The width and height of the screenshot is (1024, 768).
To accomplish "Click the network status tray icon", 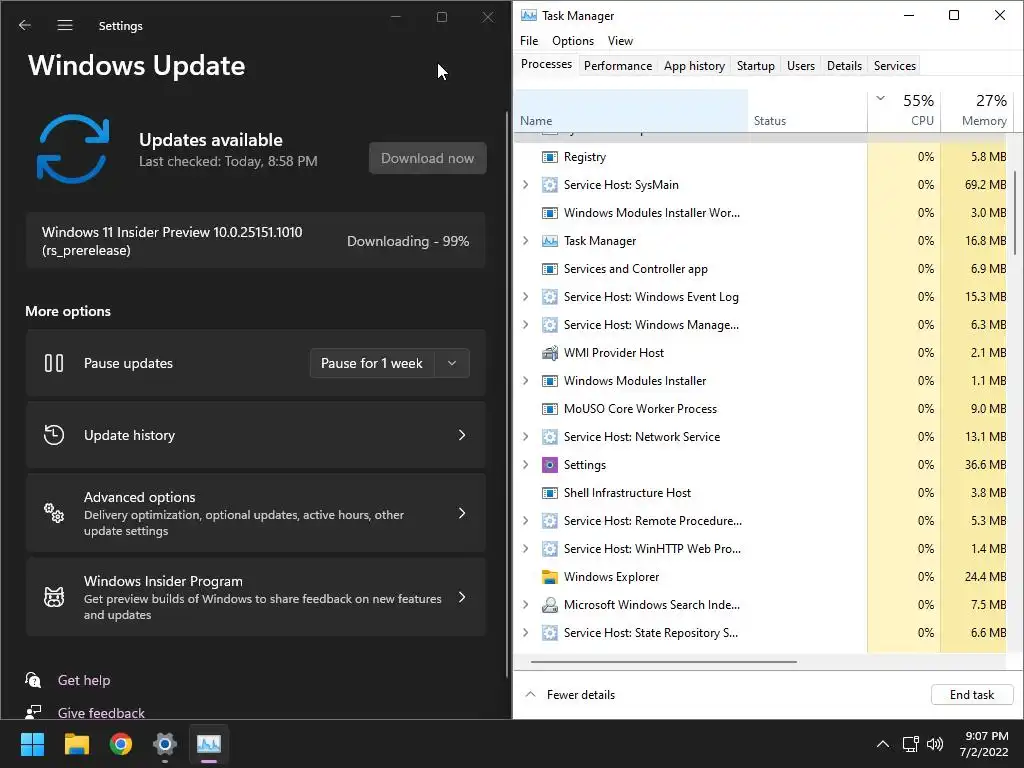I will [x=910, y=744].
